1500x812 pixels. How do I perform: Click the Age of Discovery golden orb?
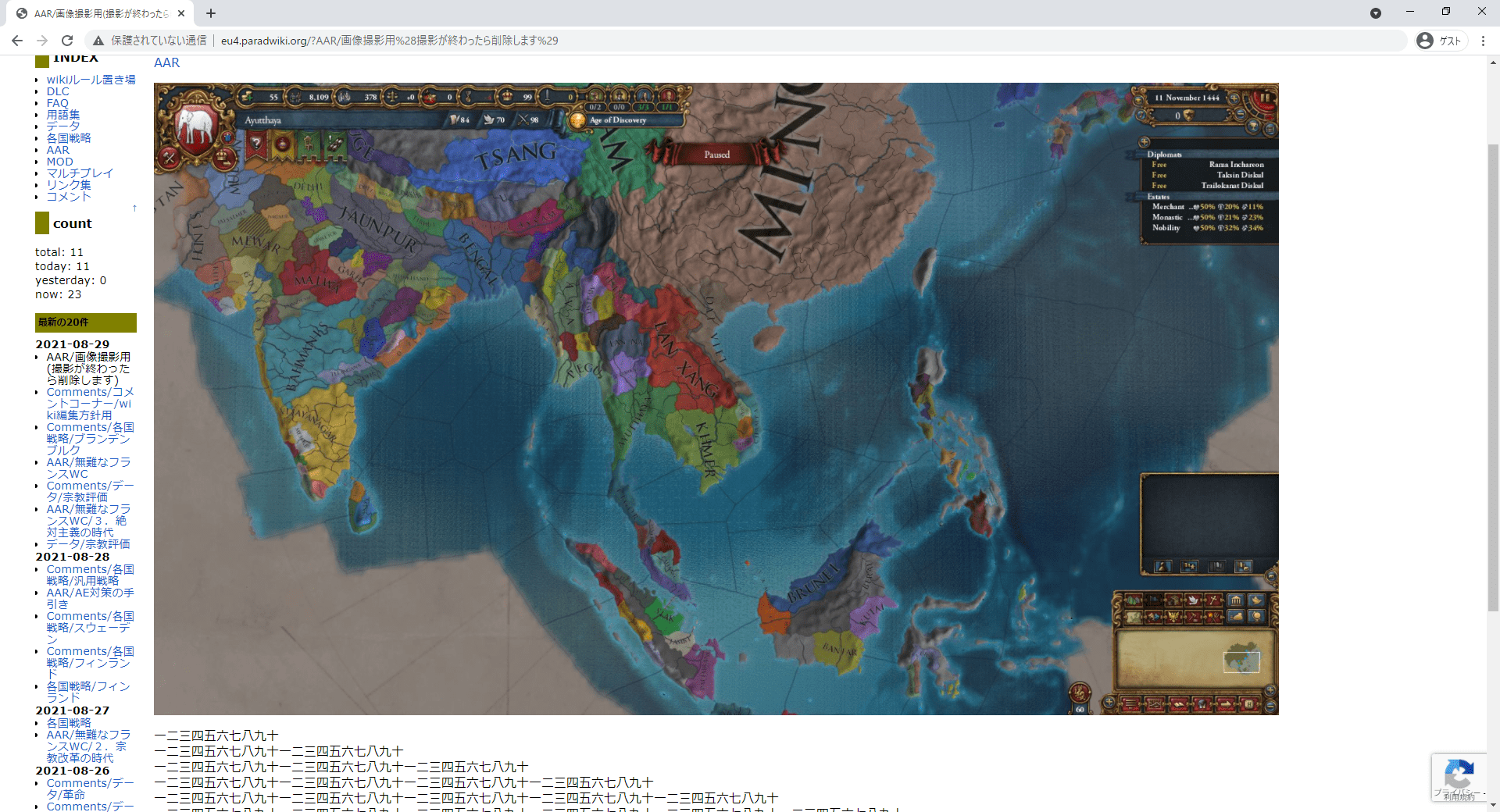pos(577,120)
